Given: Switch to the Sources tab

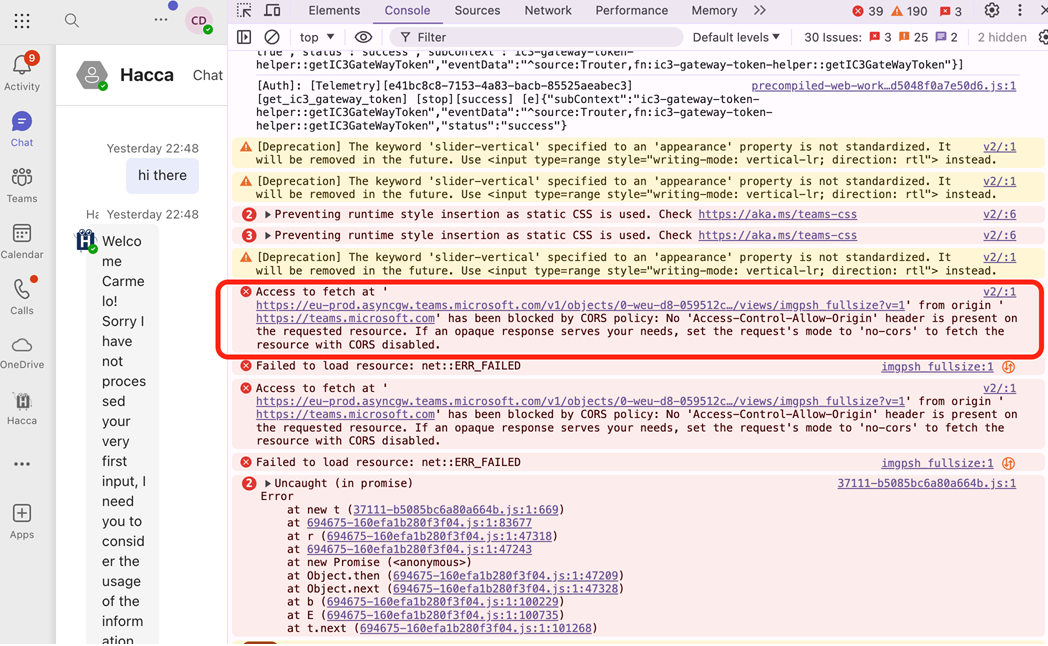Looking at the screenshot, I should coord(477,11).
